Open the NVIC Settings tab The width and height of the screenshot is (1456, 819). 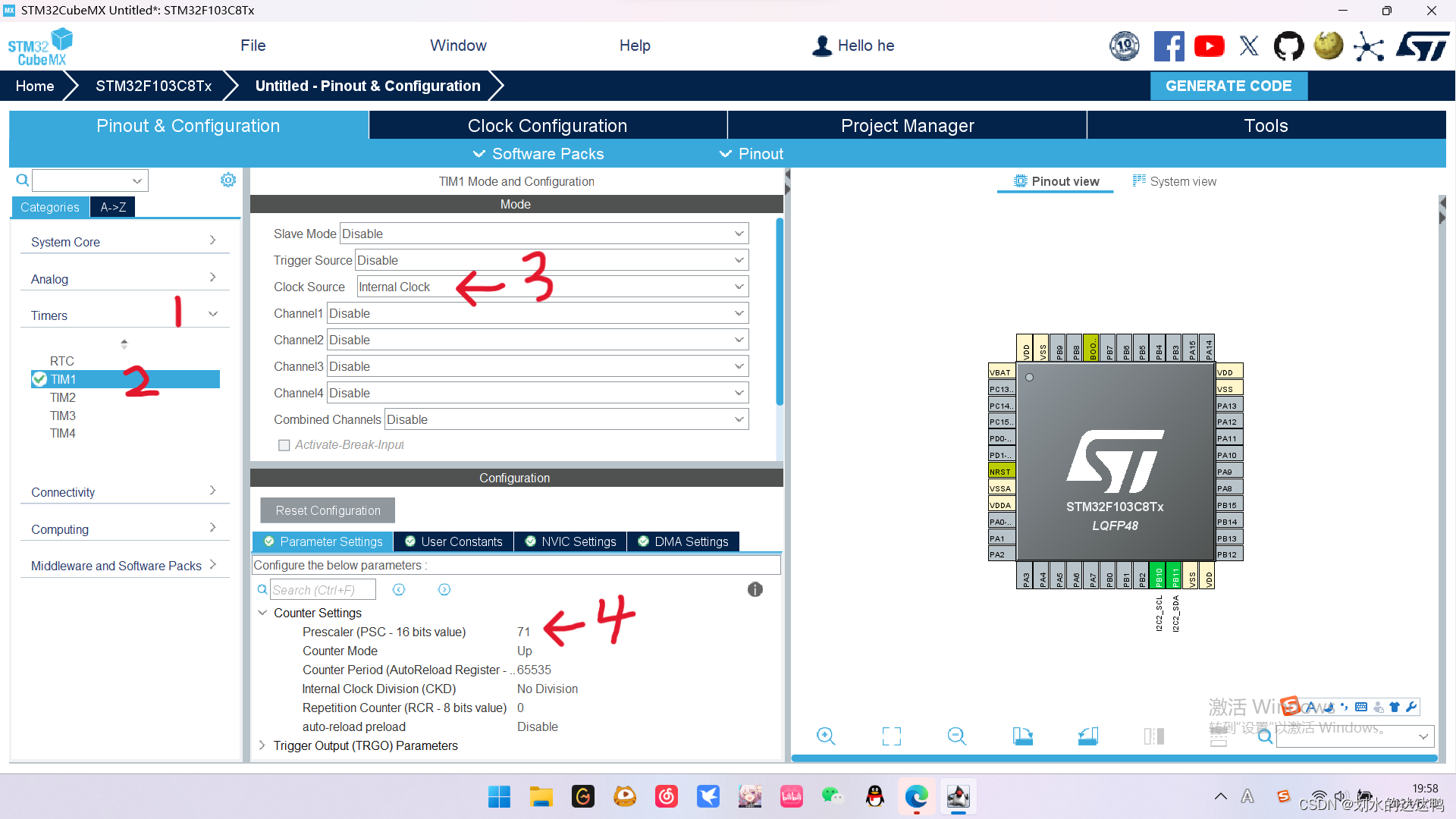[570, 541]
